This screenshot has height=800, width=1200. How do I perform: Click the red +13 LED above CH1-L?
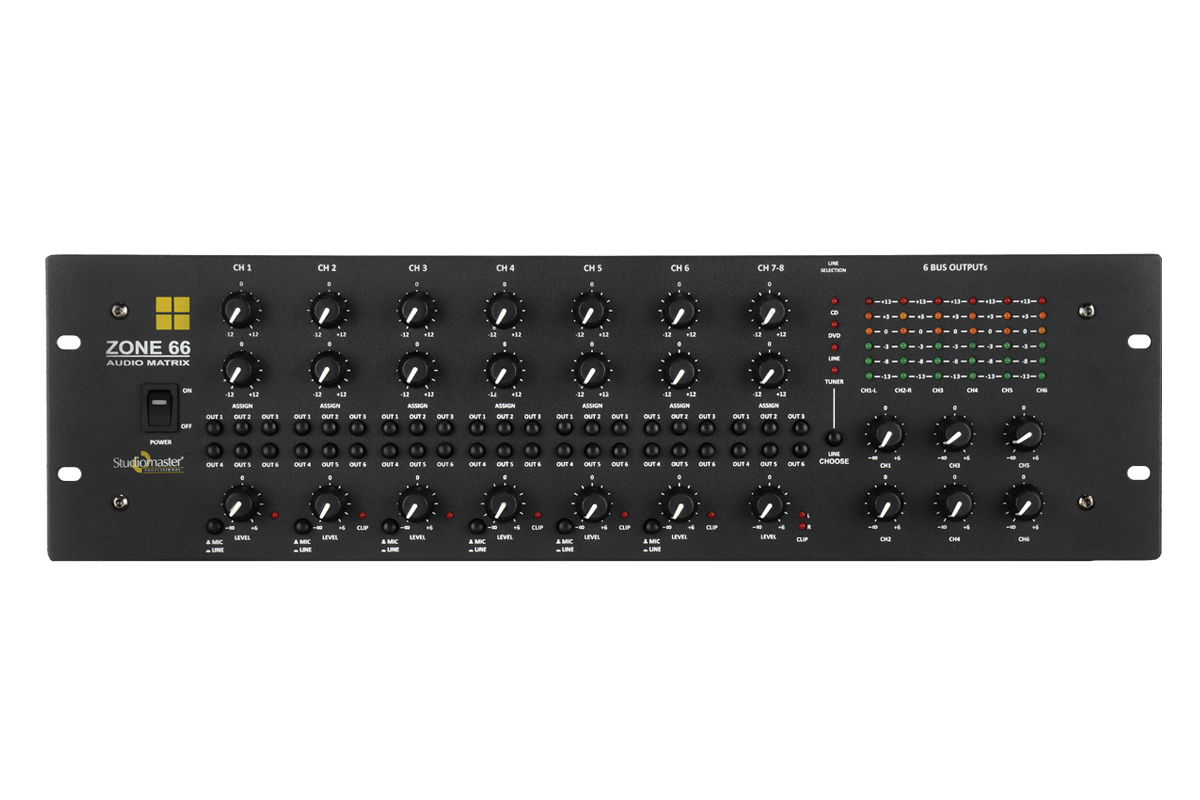[x=869, y=301]
